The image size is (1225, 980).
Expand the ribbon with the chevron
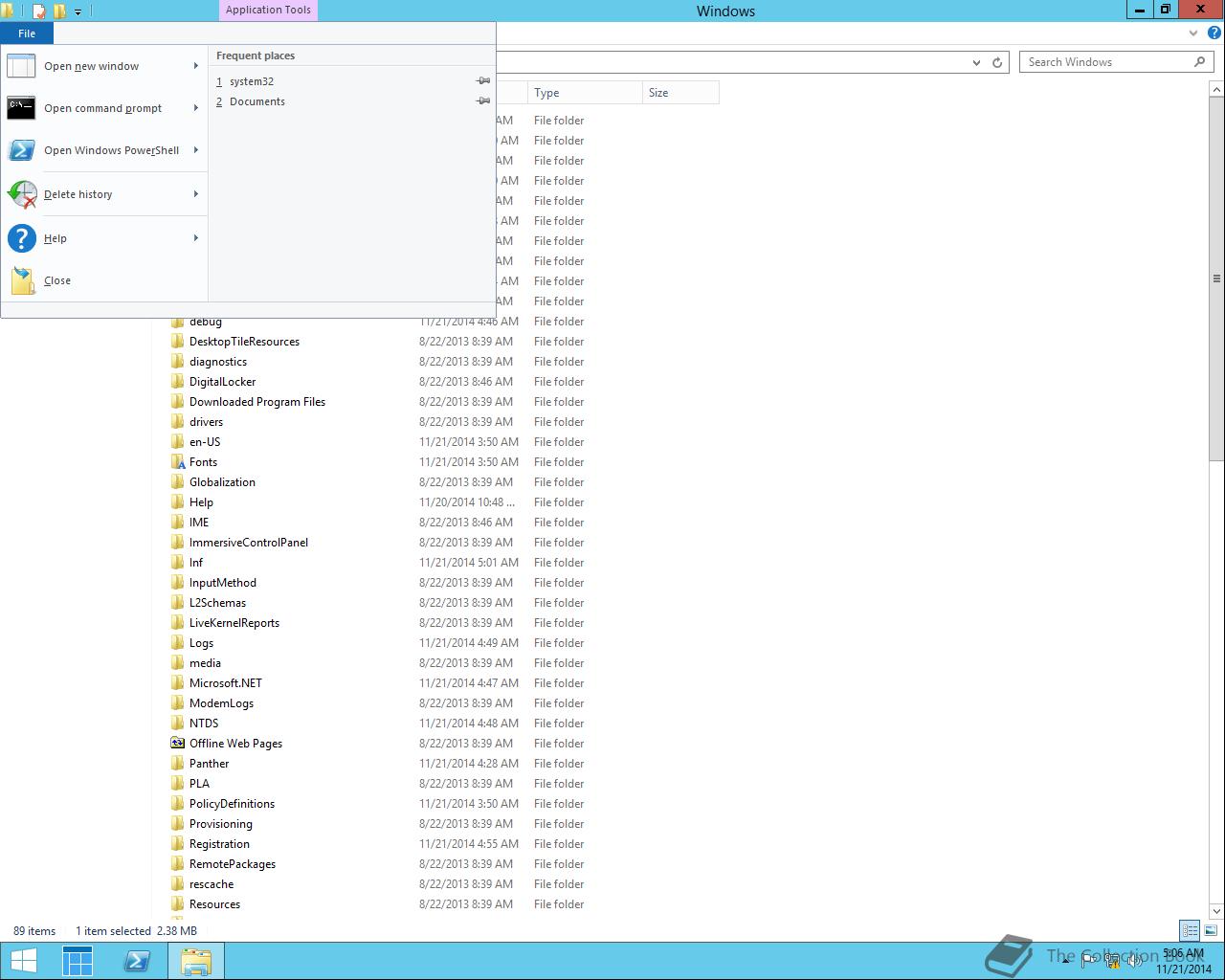(x=1193, y=33)
